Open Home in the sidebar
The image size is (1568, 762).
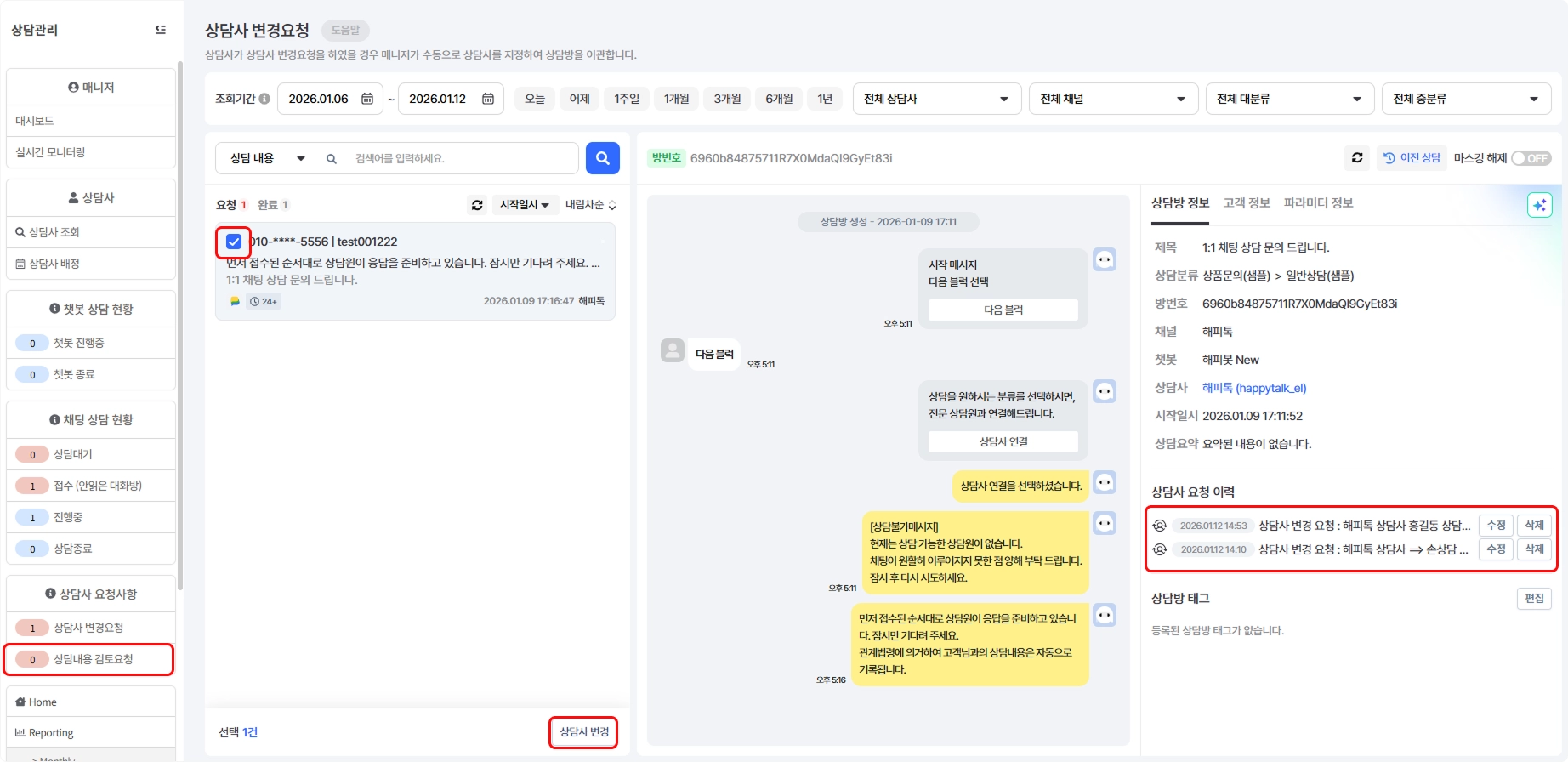click(91, 702)
